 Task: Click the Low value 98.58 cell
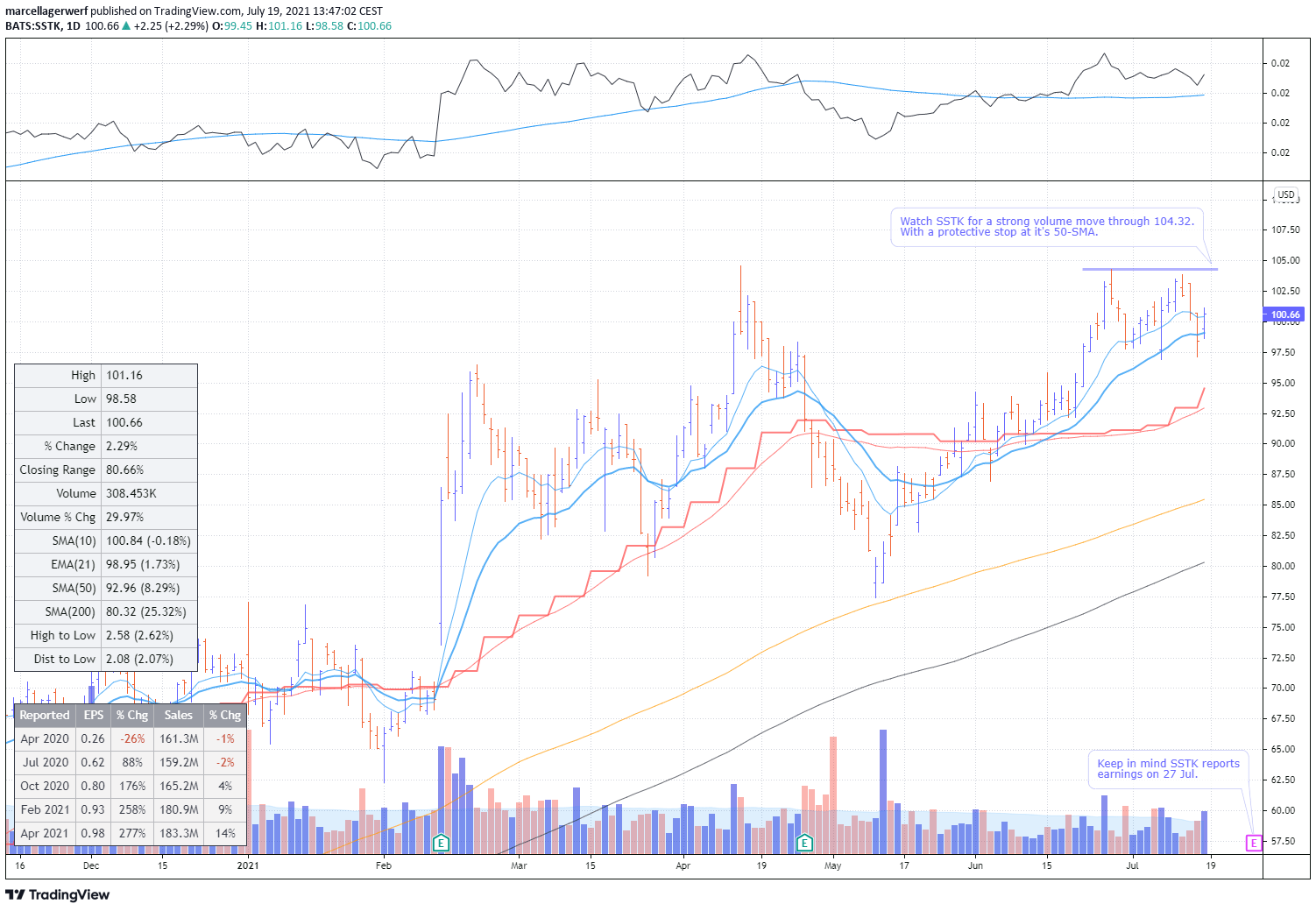tap(150, 399)
